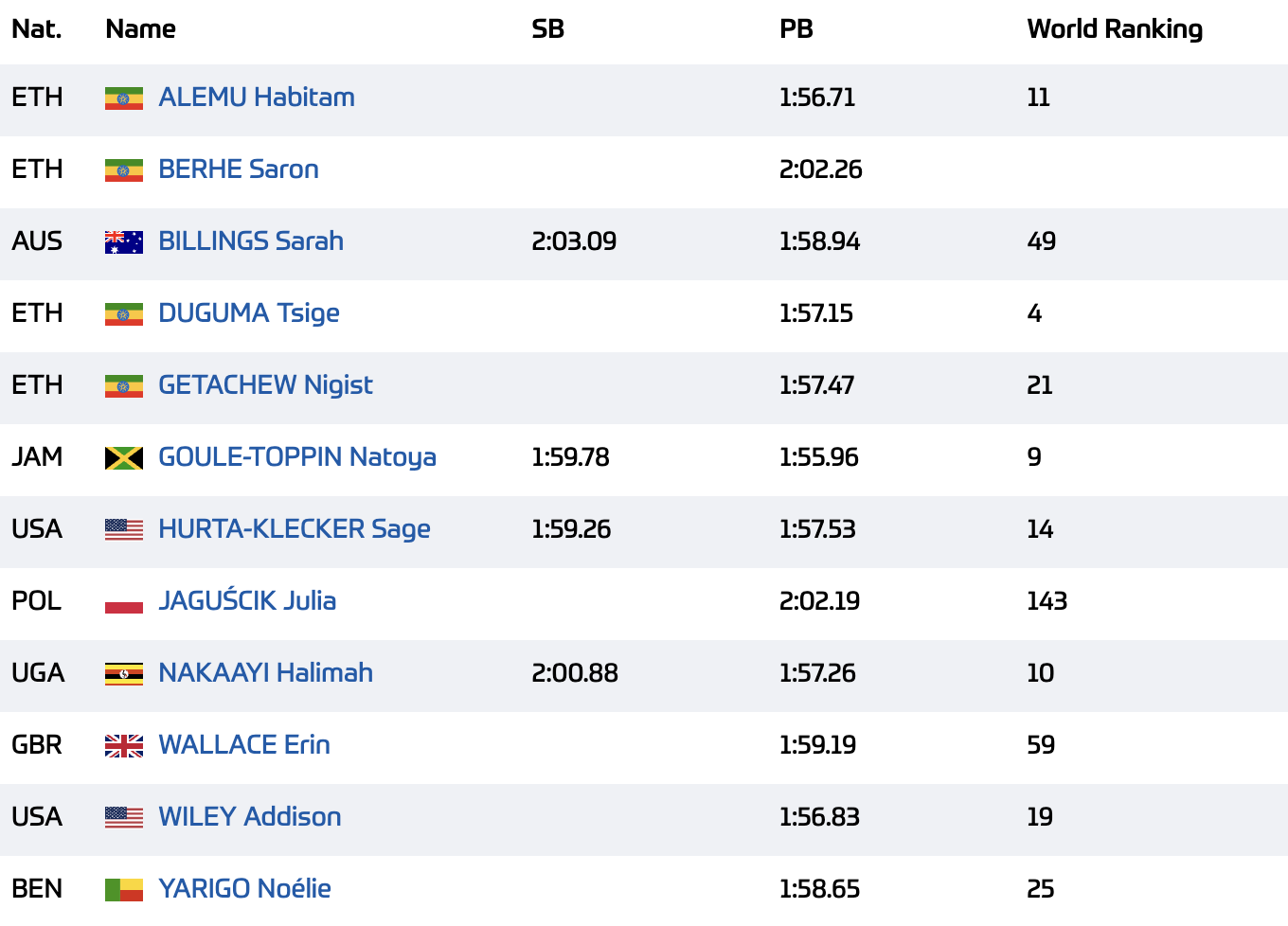Follow the DUGUMA Tsige name link
Screen dimensions: 1288x926
248,313
